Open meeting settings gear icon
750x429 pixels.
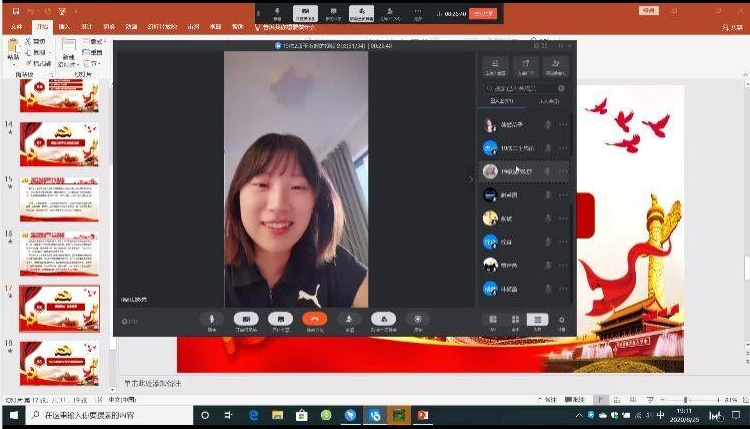pyautogui.click(x=562, y=320)
